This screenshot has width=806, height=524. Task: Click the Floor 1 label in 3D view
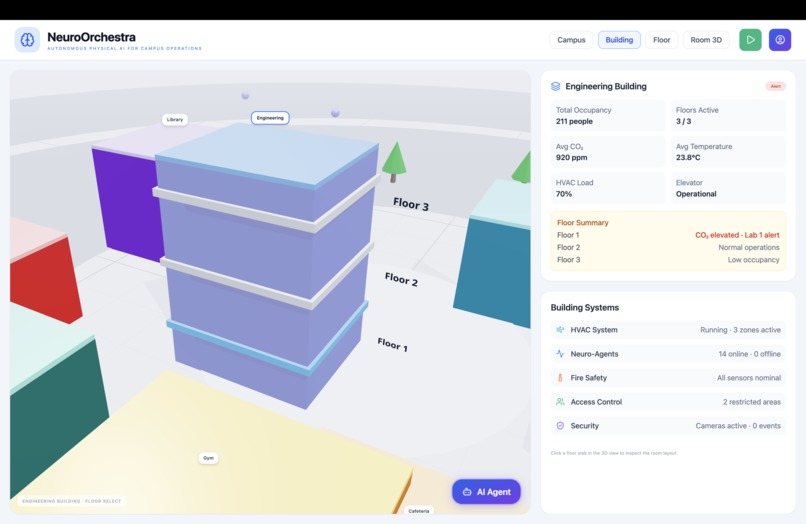tap(393, 345)
